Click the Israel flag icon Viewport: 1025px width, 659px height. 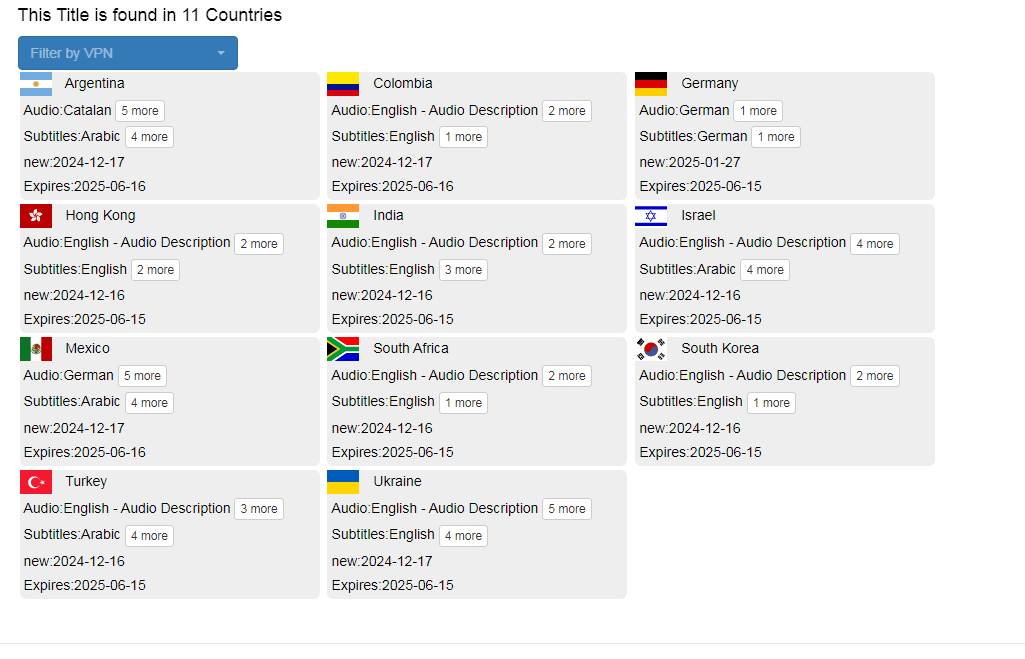651,216
